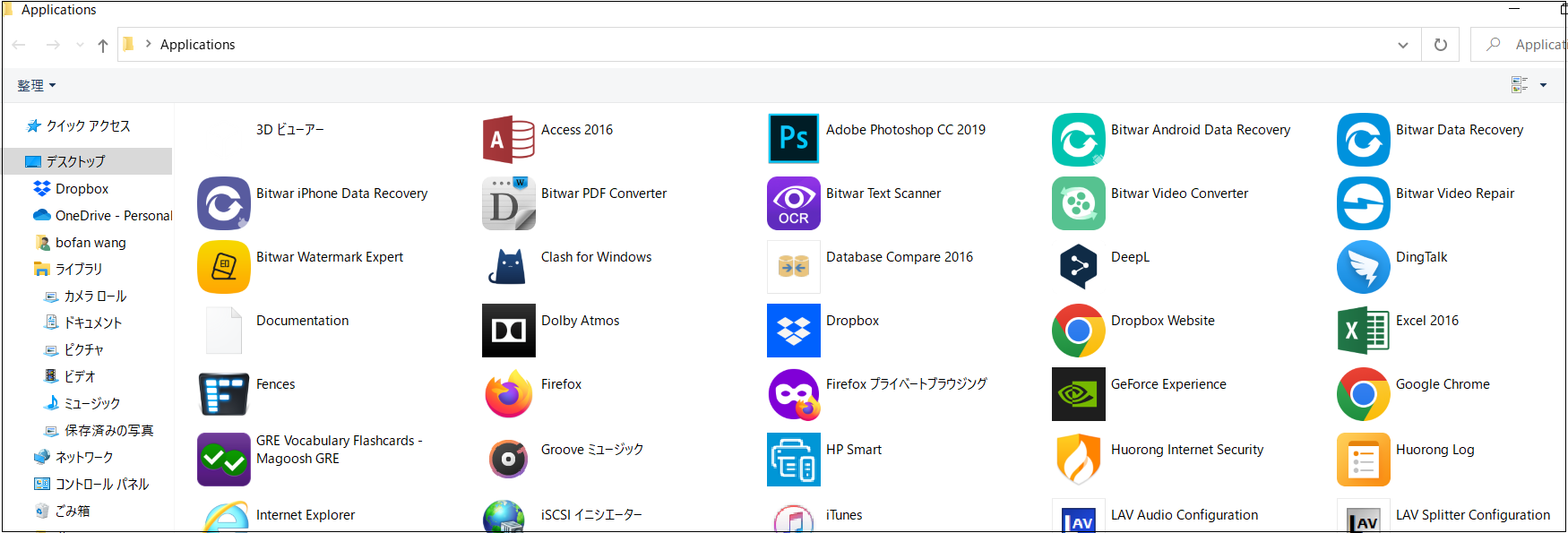1568x533 pixels.
Task: Expand recent locations chevron beside forward arrow
Action: point(80,45)
